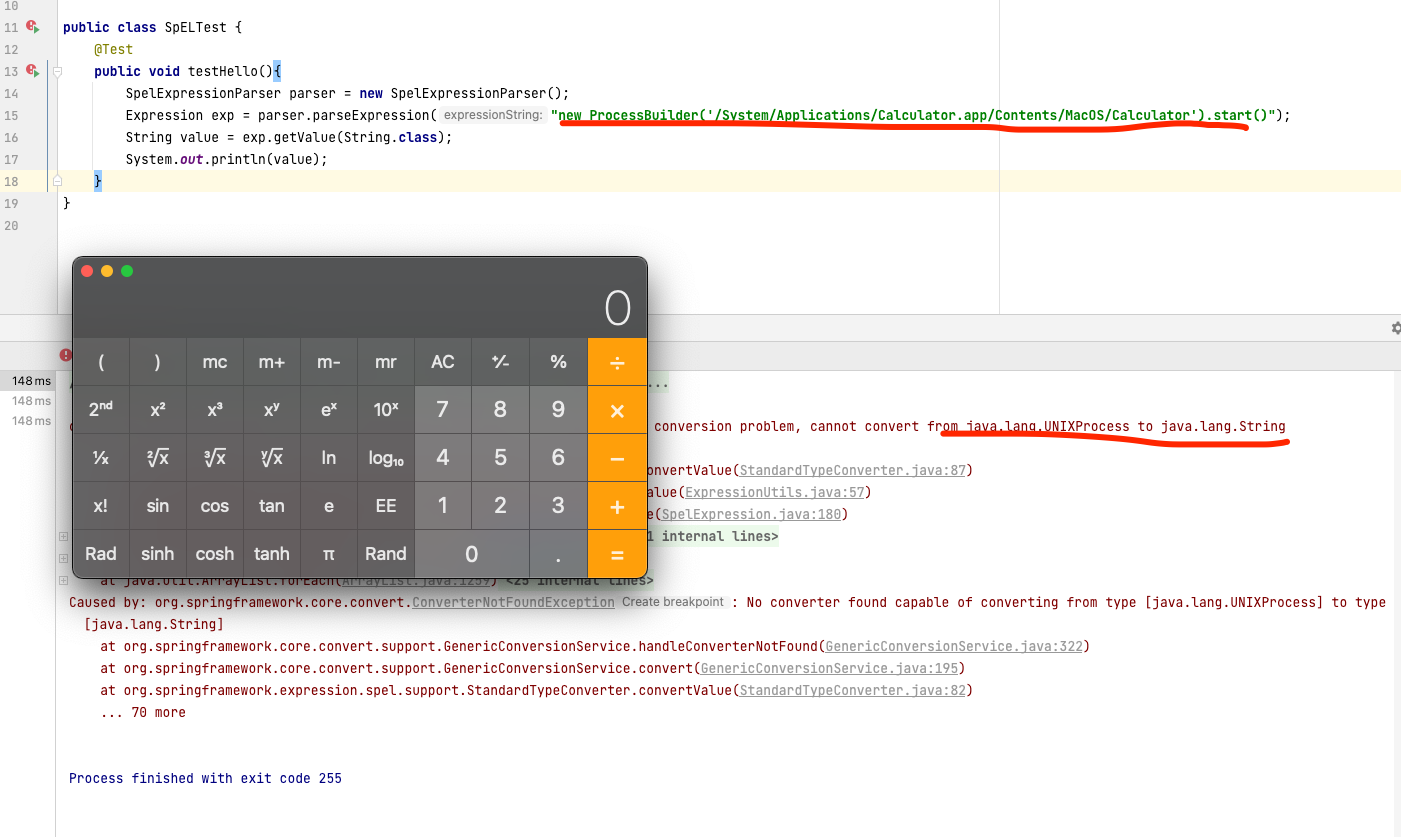Click Calculator close parenthesis key
The height and width of the screenshot is (837, 1401).
coord(158,362)
